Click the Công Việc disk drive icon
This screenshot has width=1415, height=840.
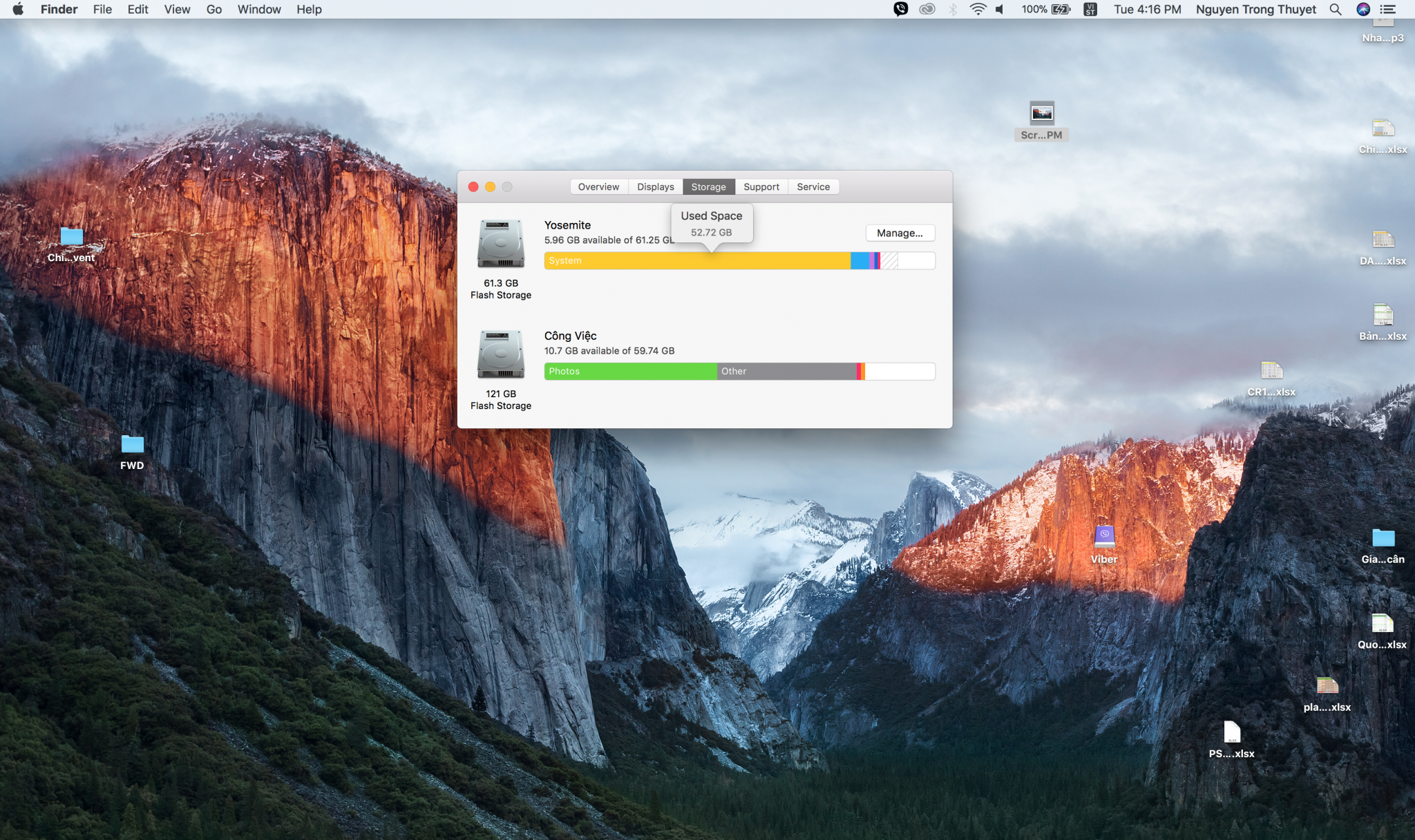tap(501, 354)
